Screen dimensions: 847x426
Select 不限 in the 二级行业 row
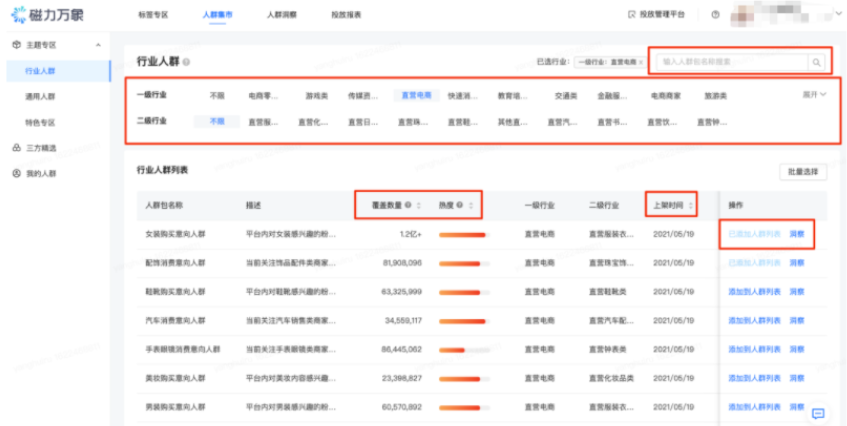(217, 121)
